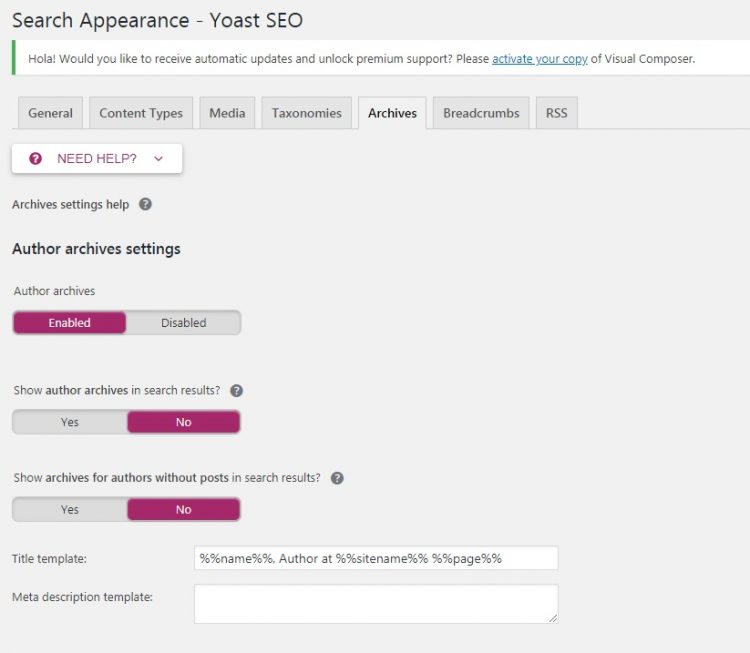
Task: Set Author archives to Enabled
Action: point(69,322)
